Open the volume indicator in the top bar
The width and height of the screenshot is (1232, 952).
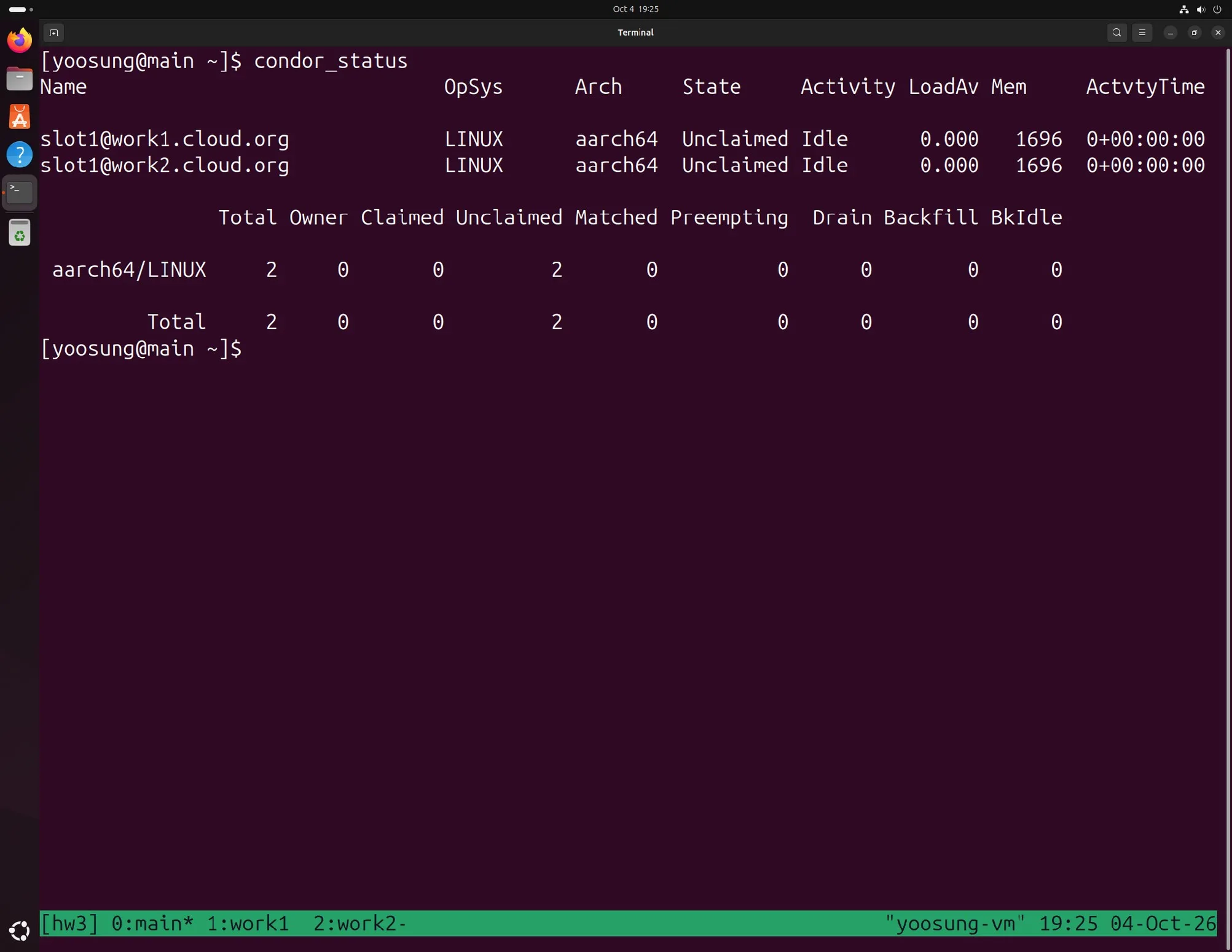[1201, 9]
